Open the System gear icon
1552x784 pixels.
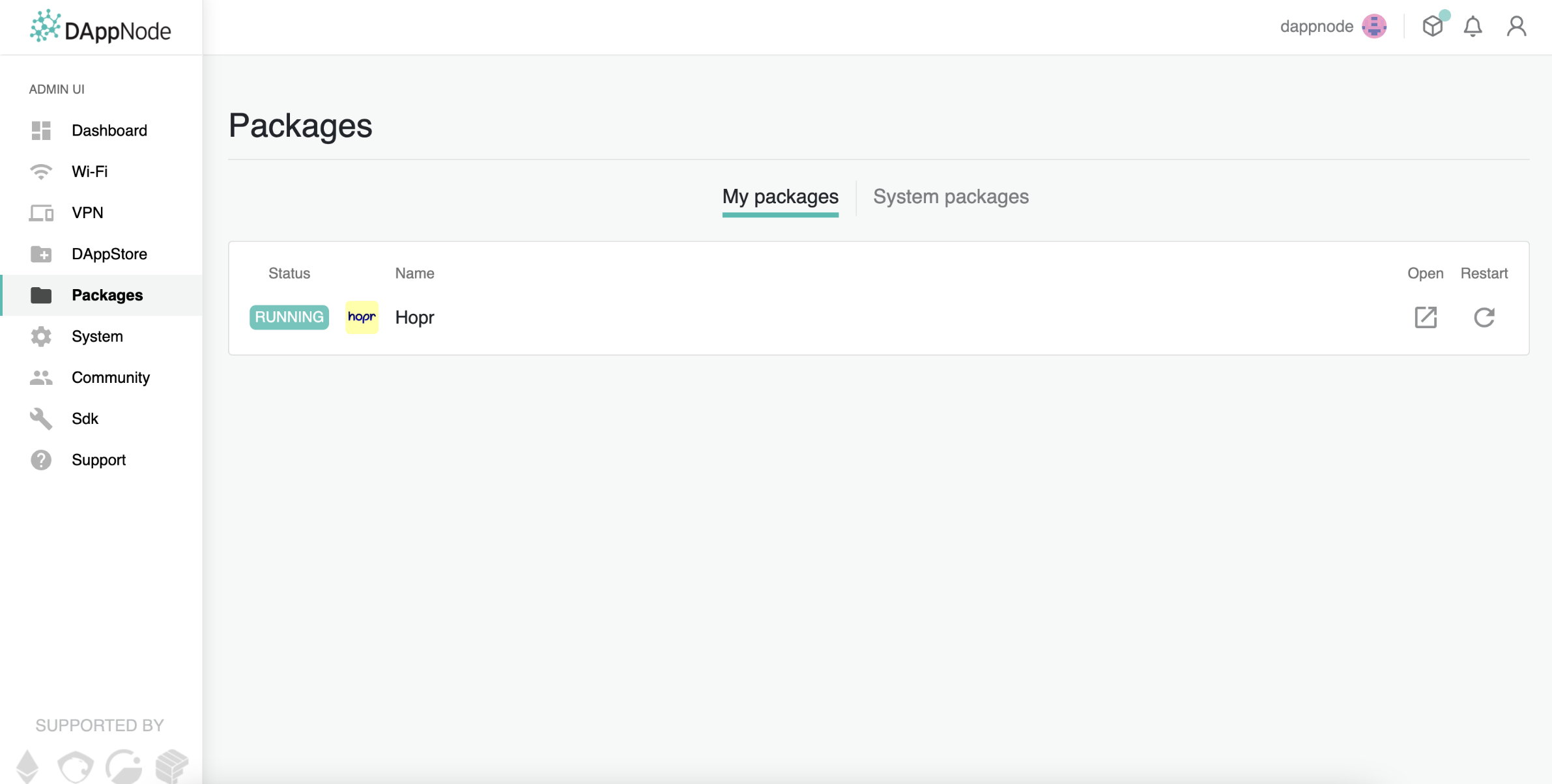[41, 337]
